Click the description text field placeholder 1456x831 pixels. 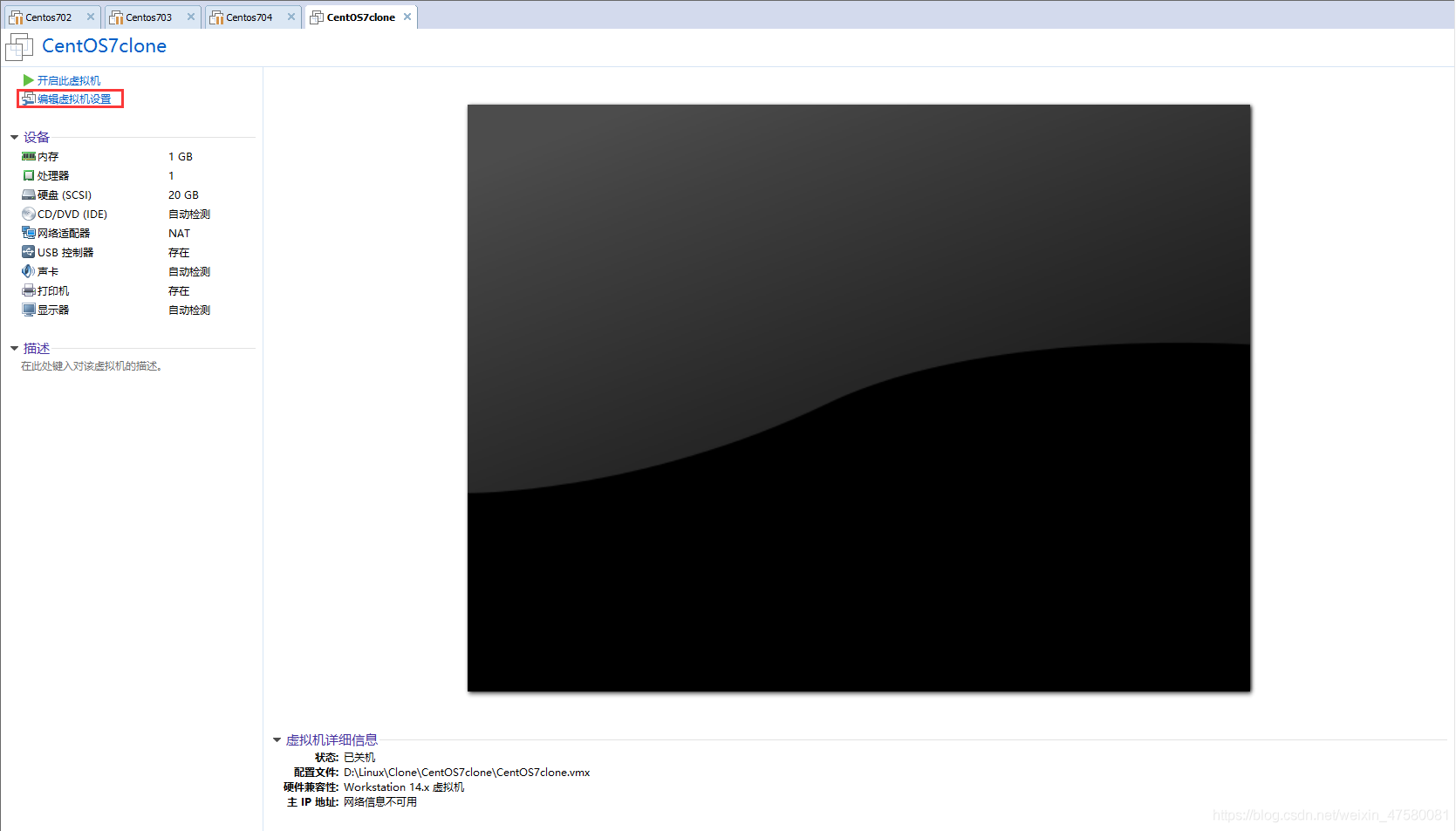point(92,366)
